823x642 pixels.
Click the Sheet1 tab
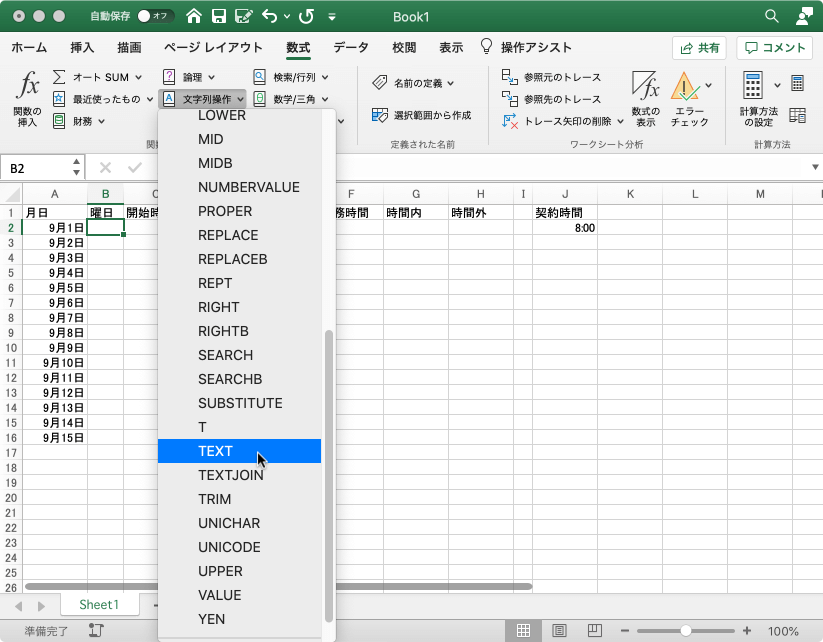pos(99,605)
